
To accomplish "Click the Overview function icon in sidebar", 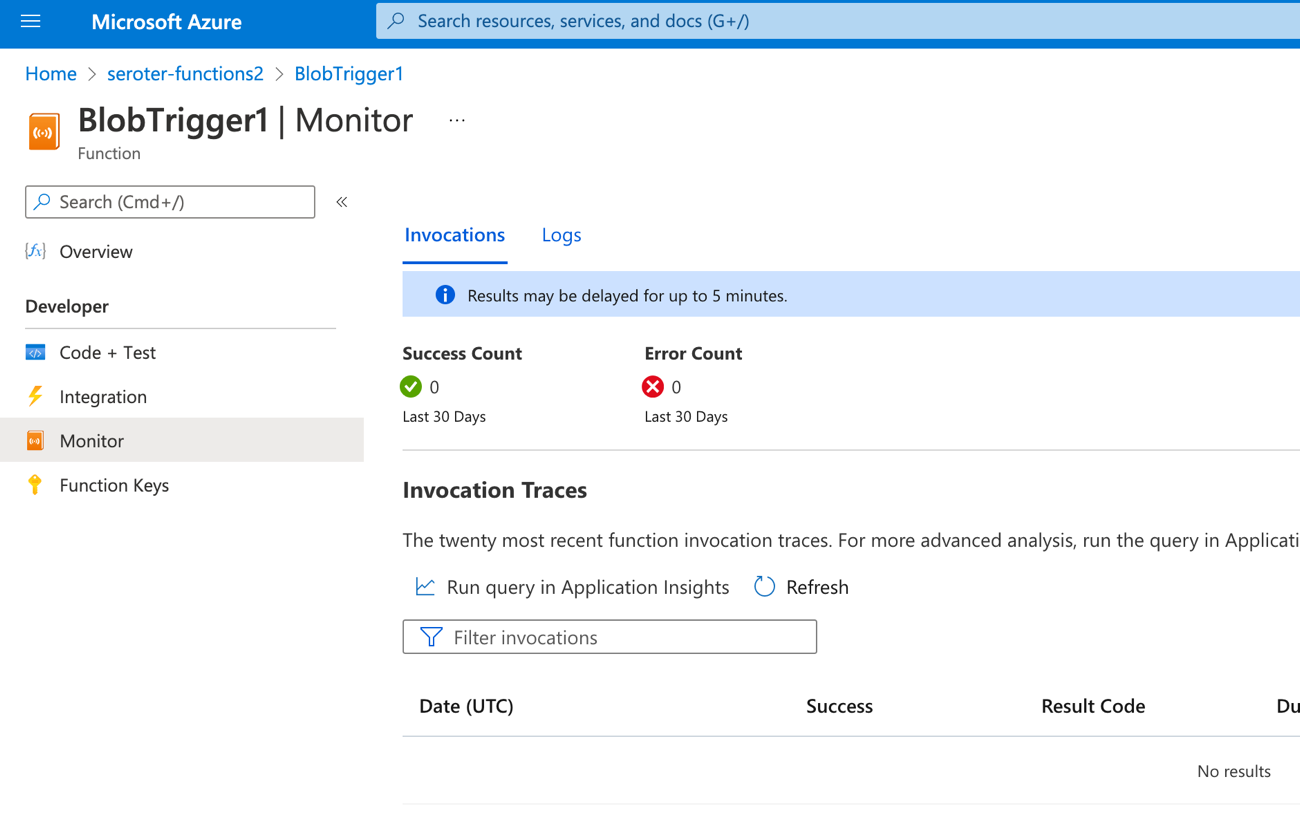I will pos(35,251).
